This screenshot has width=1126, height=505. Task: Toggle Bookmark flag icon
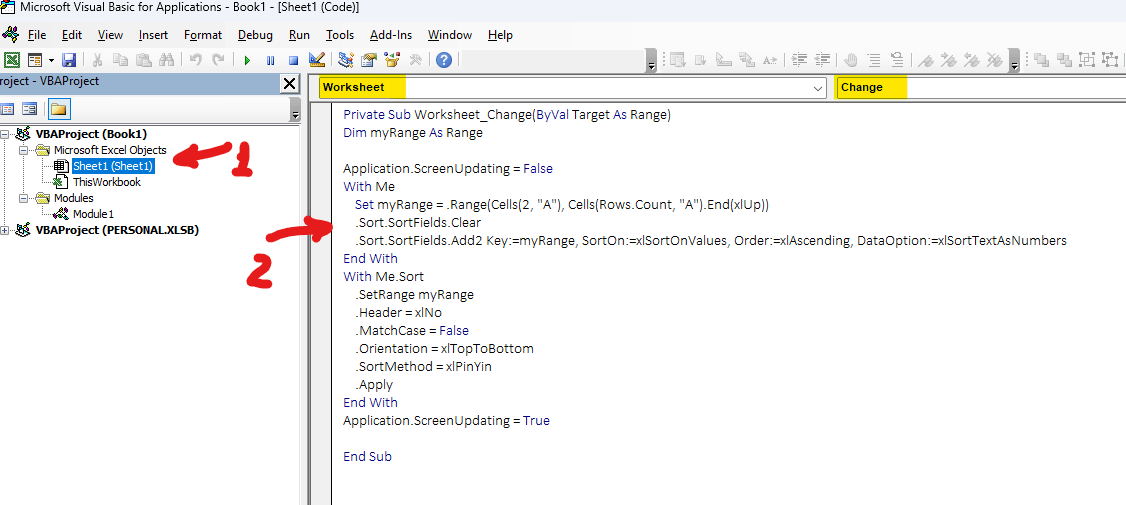click(926, 60)
